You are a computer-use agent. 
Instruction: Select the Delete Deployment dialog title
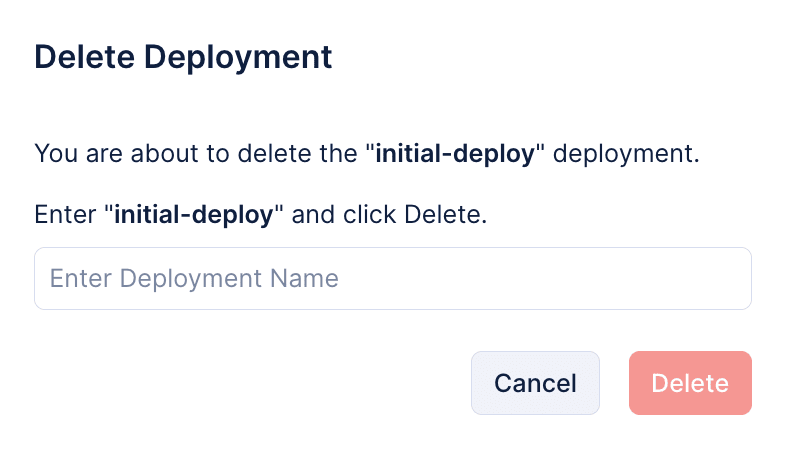click(183, 57)
